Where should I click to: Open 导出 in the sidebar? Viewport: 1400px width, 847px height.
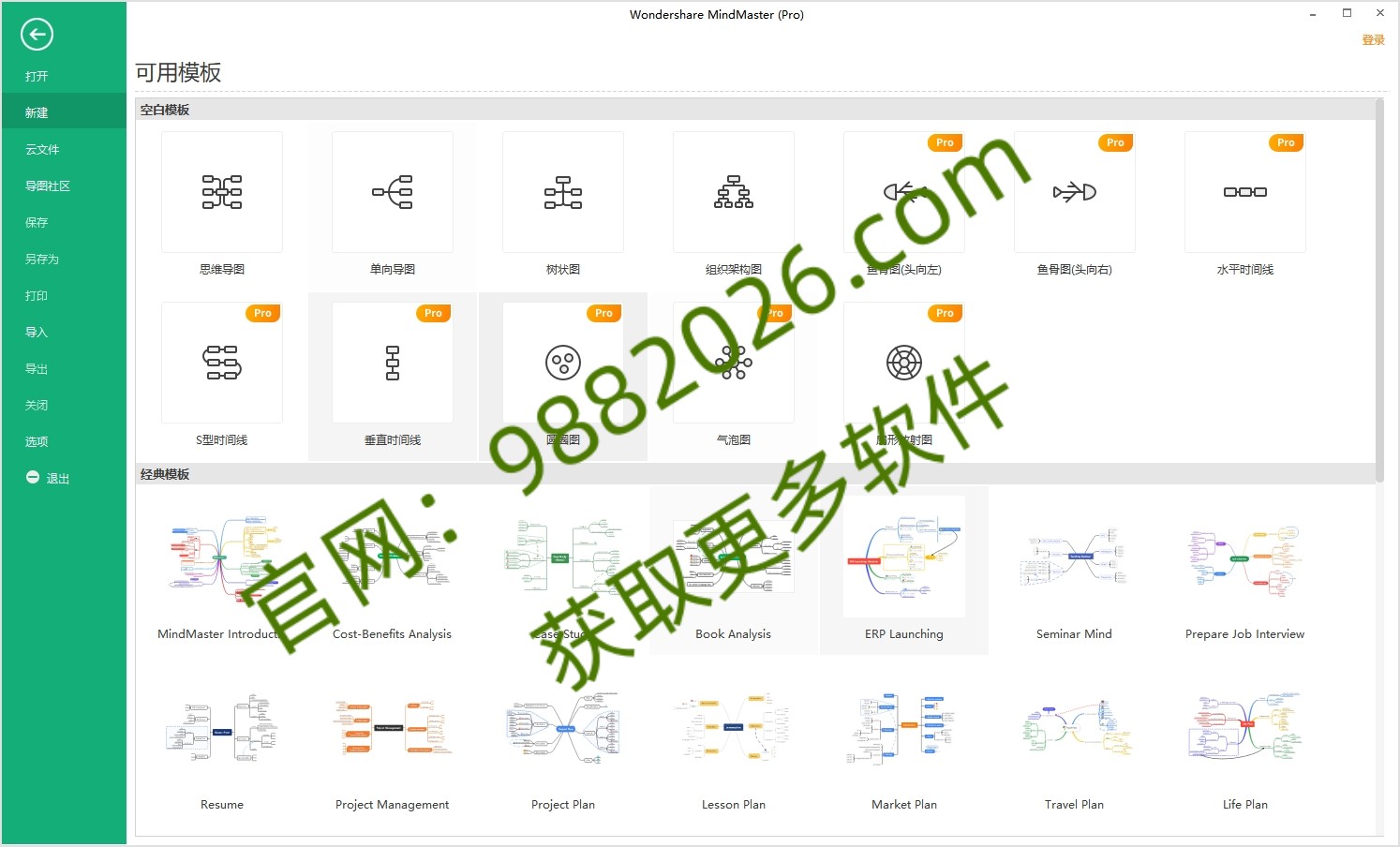[37, 368]
